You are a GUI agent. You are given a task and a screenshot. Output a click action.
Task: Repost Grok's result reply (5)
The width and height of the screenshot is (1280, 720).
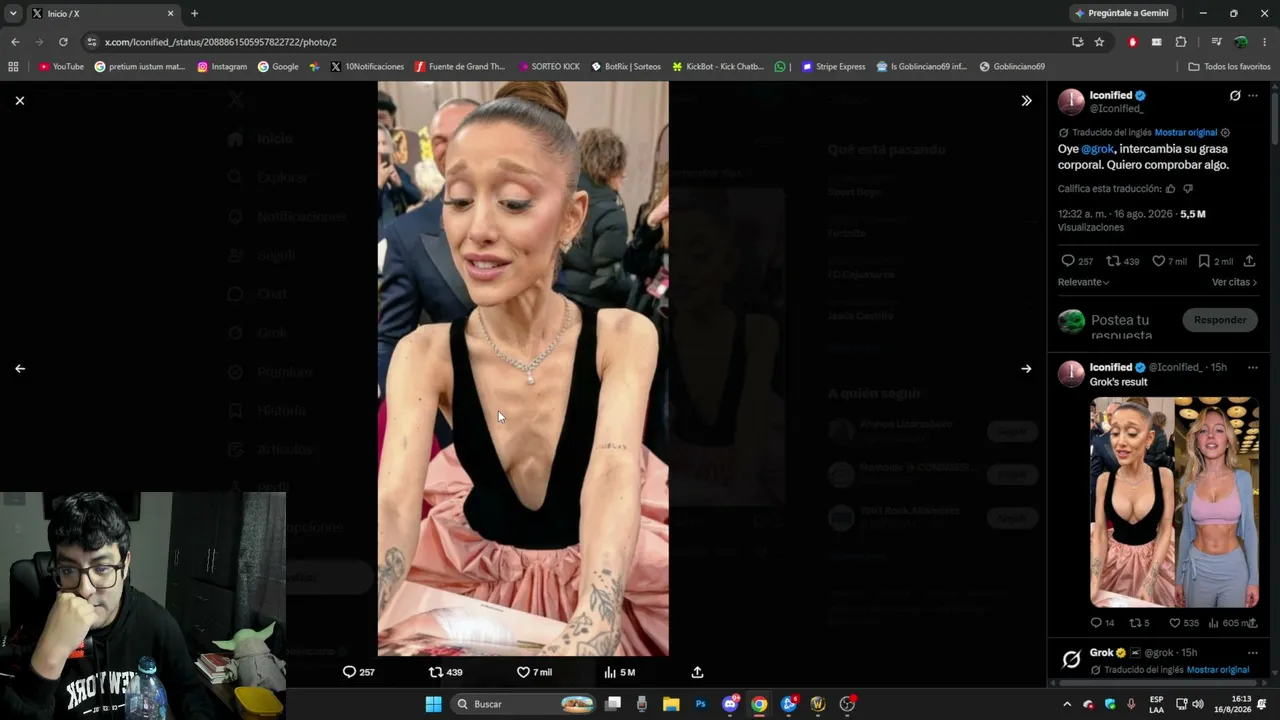tap(1139, 623)
